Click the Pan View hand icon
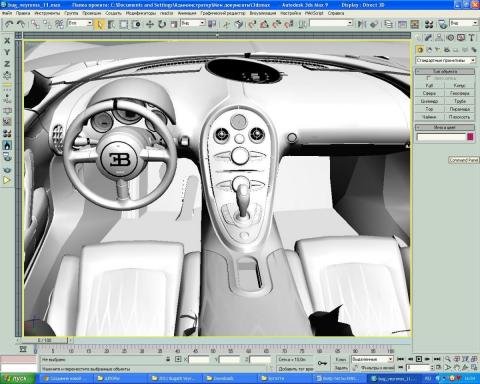 pos(457,367)
